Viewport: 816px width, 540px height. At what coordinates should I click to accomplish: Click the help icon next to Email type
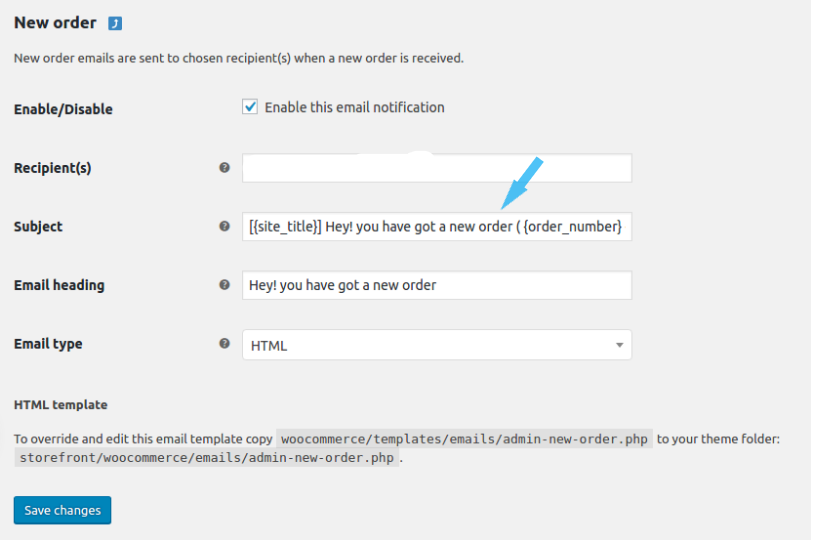point(224,344)
